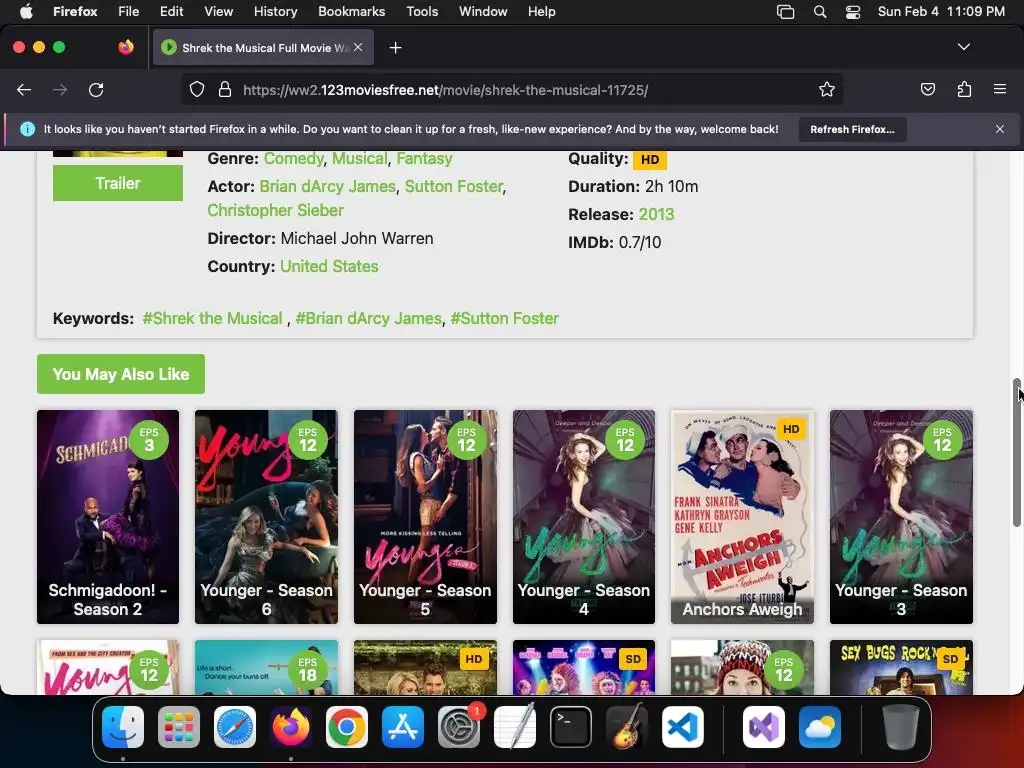Viewport: 1024px width, 768px height.
Task: Open the View menu
Action: click(218, 11)
